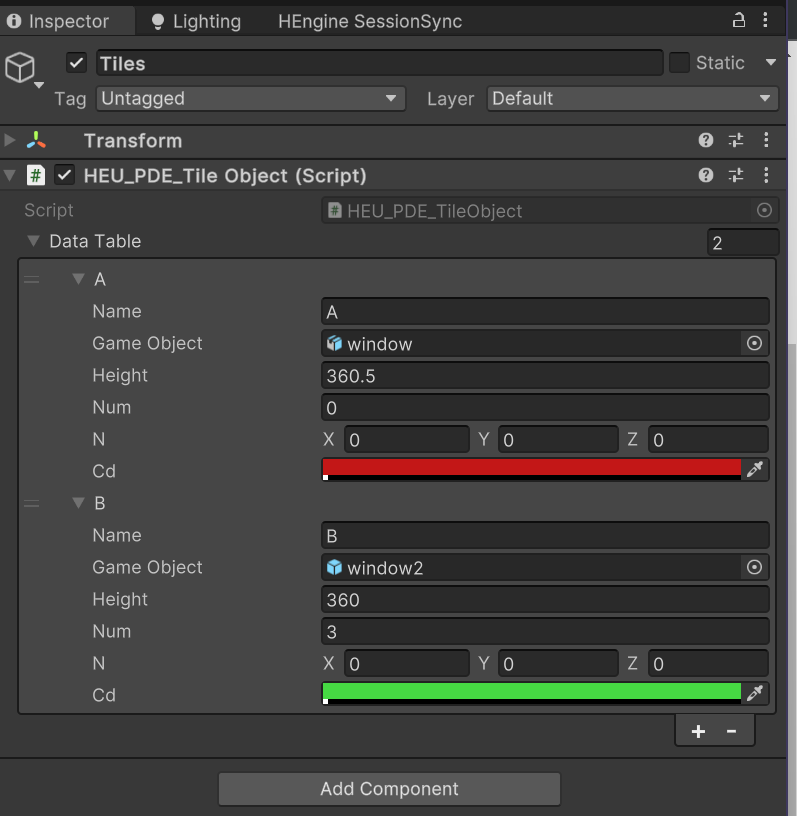Pick color with eyedropper for element A Cd
This screenshot has width=797, height=816.
[x=755, y=469]
